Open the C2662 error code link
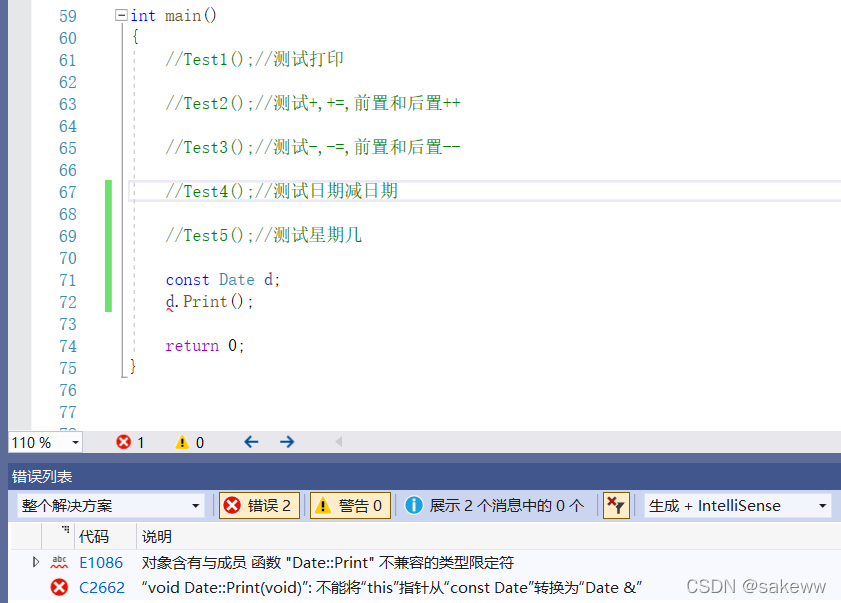Screen dimensions: 841x603 coord(102,587)
